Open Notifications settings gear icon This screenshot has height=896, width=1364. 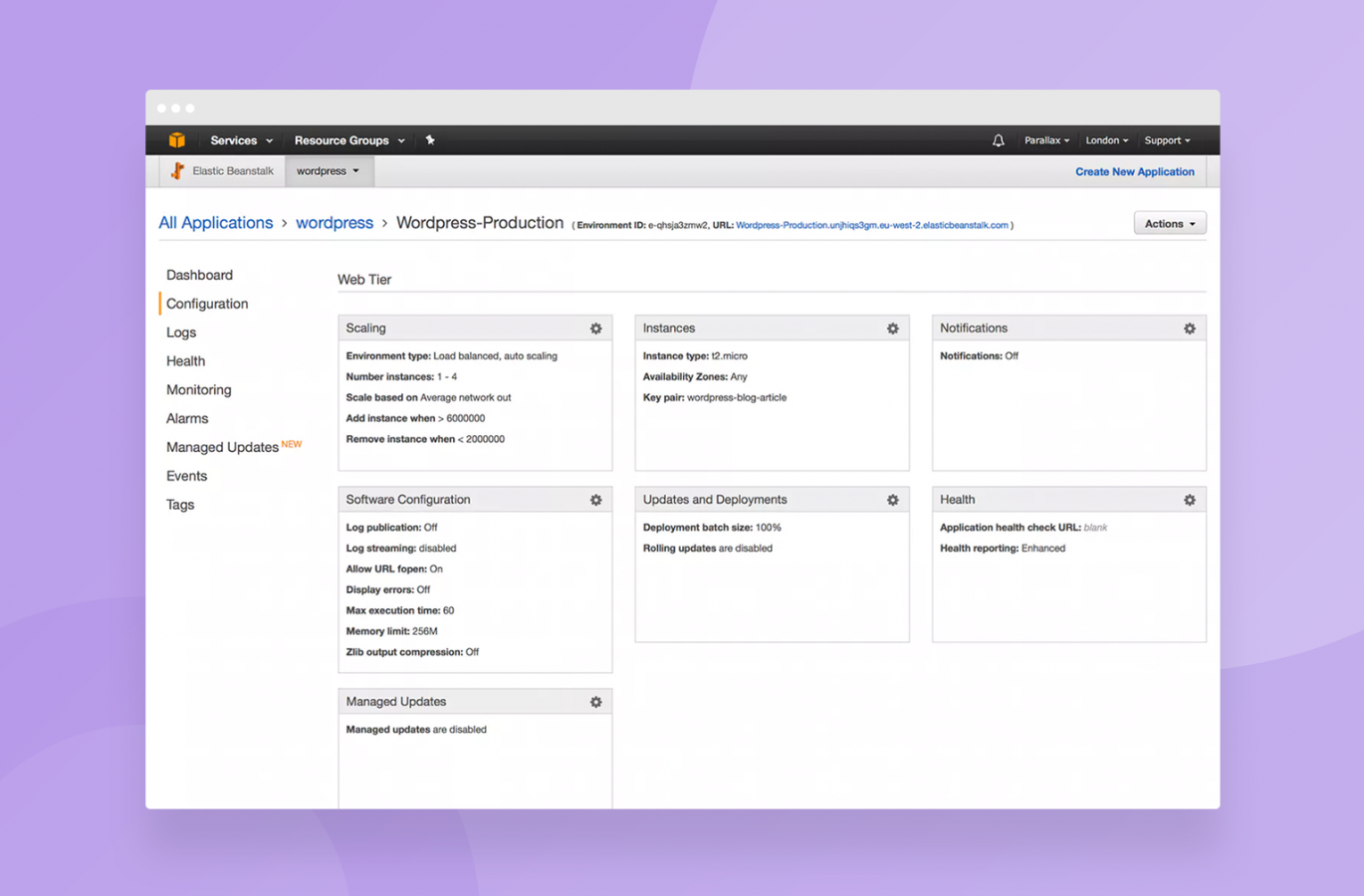pyautogui.click(x=1189, y=329)
